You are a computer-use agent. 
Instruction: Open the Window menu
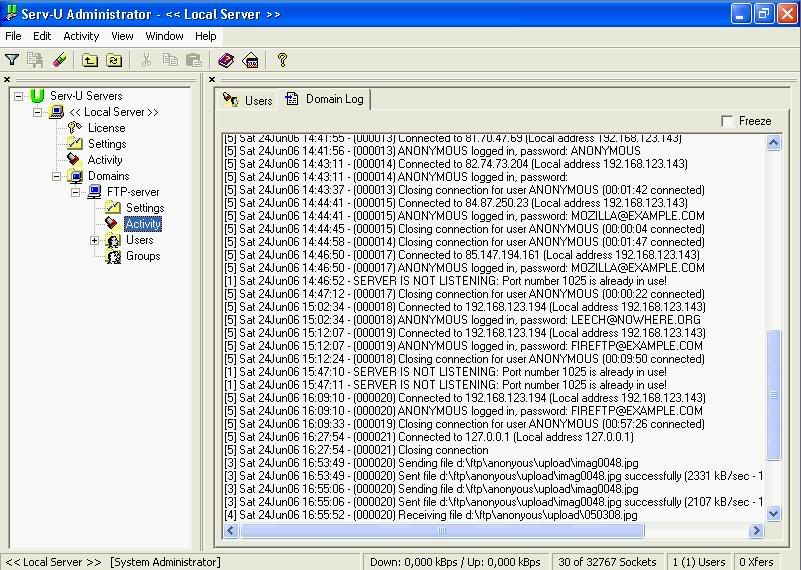point(164,36)
